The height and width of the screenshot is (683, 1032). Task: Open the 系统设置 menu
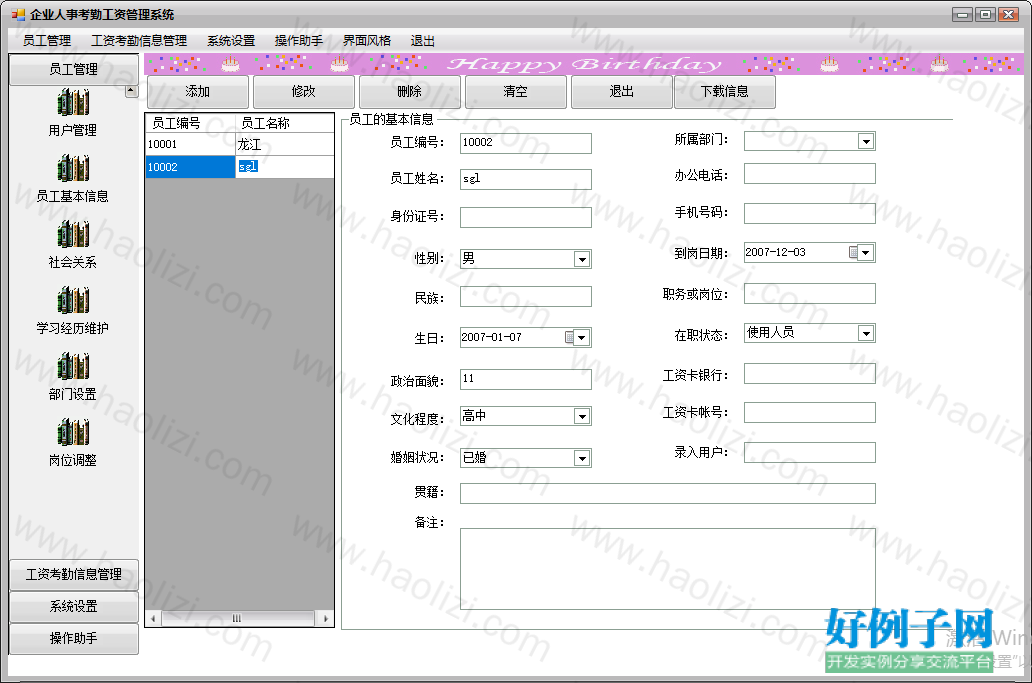point(231,41)
